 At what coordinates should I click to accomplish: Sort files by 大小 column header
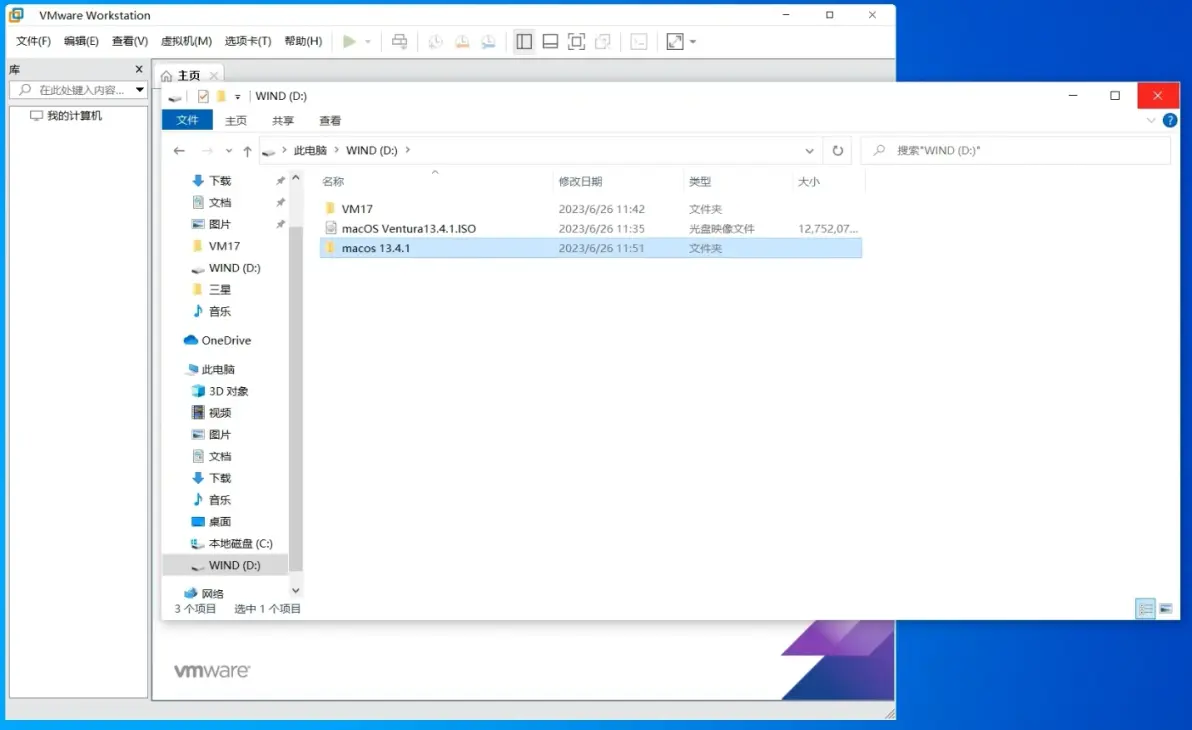809,182
